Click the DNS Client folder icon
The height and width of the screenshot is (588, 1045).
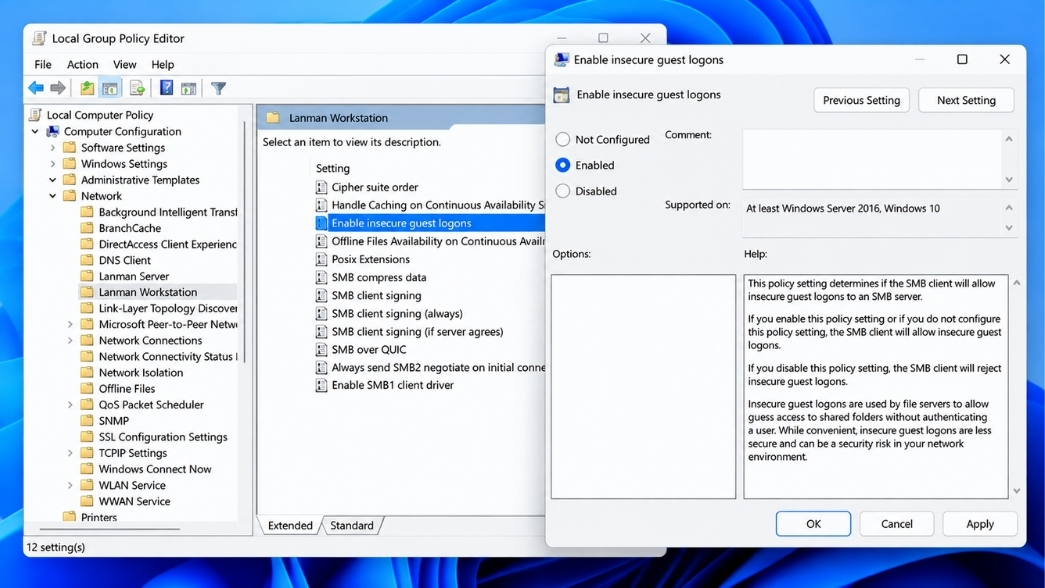(x=87, y=260)
